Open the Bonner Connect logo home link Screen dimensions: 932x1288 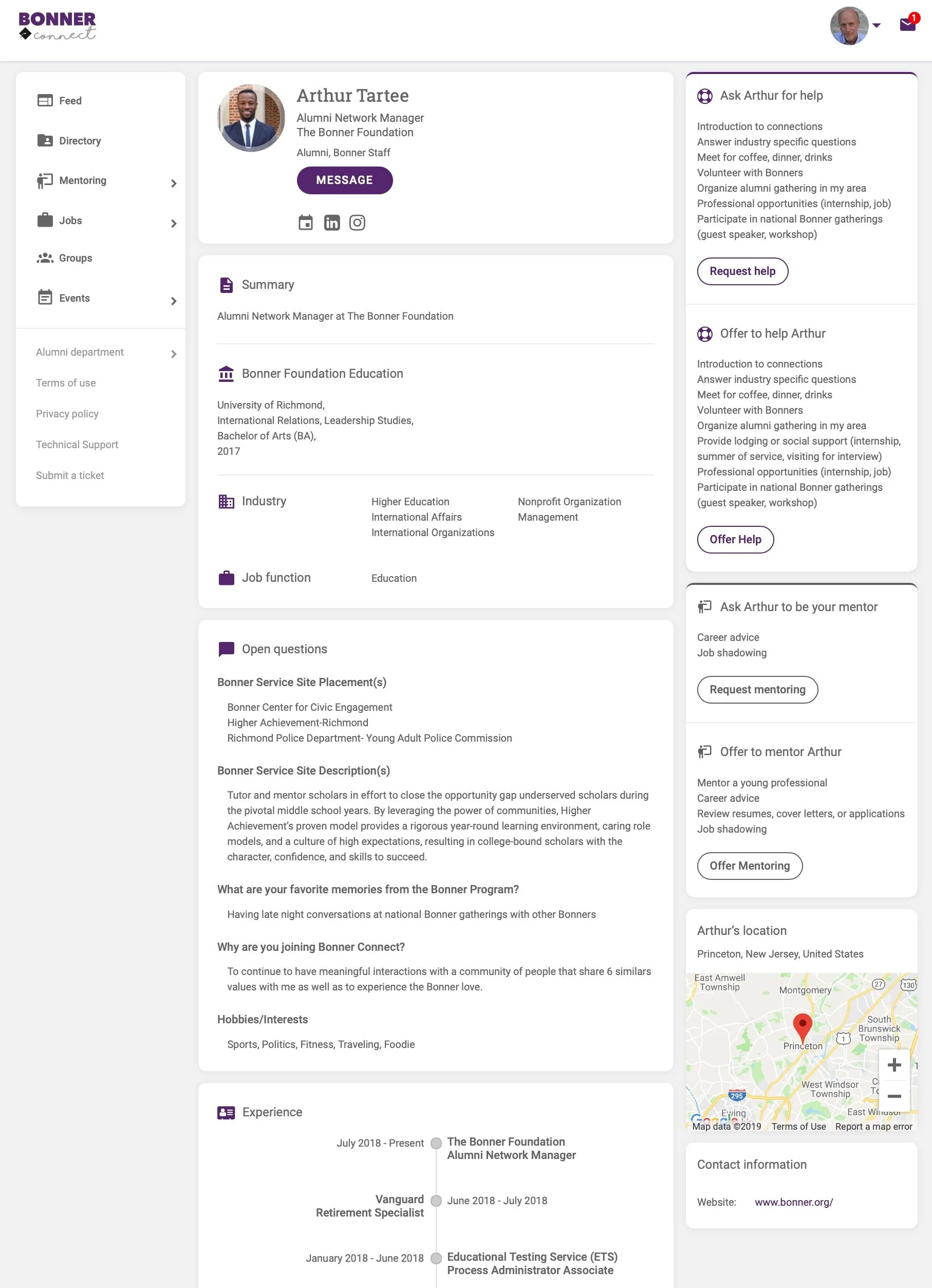[x=58, y=26]
